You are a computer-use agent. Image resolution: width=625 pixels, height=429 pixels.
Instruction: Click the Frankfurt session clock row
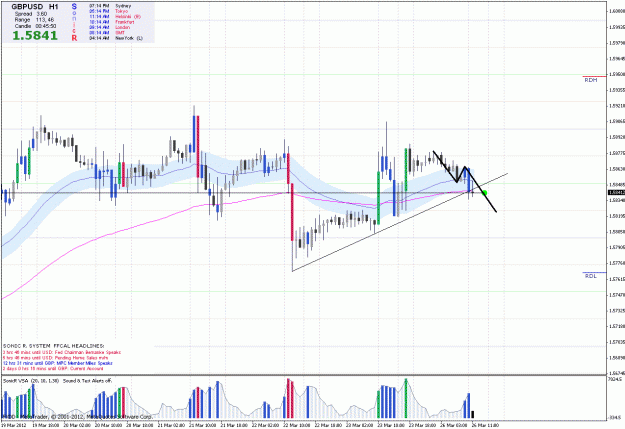click(111, 22)
